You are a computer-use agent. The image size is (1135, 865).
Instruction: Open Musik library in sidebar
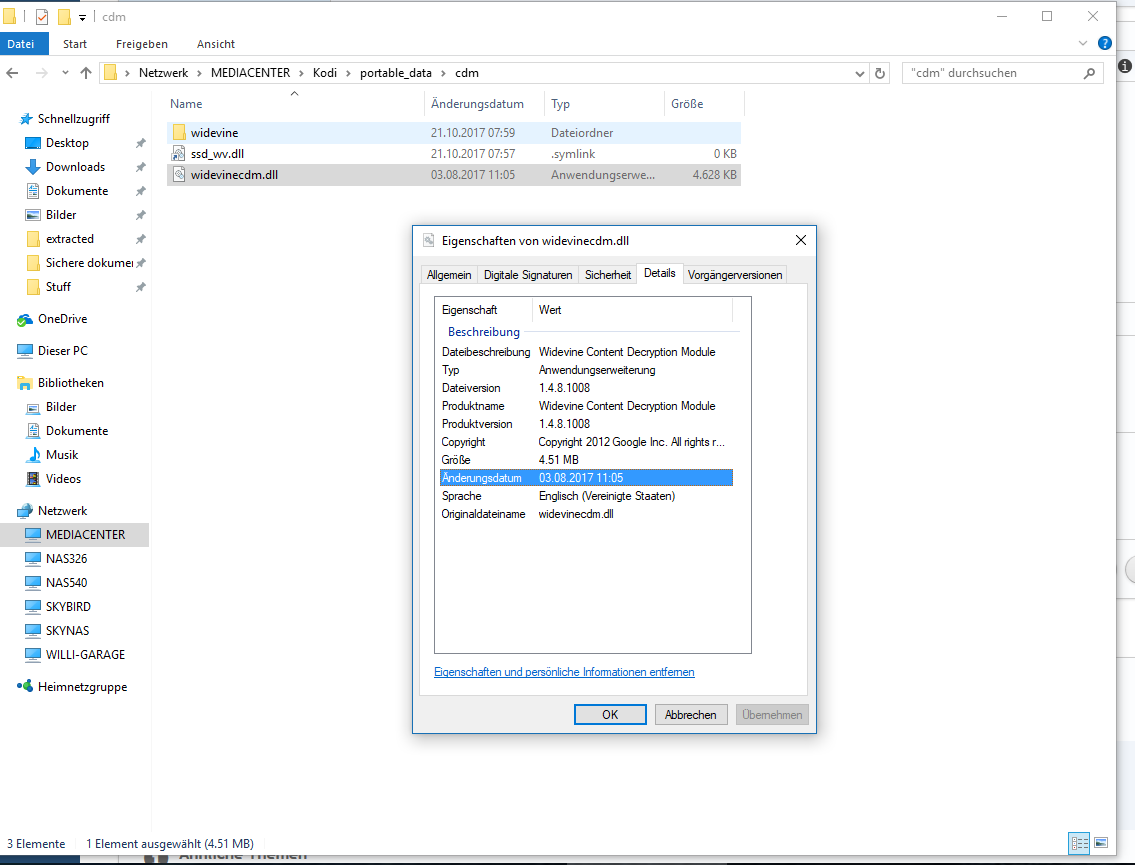[x=62, y=455]
